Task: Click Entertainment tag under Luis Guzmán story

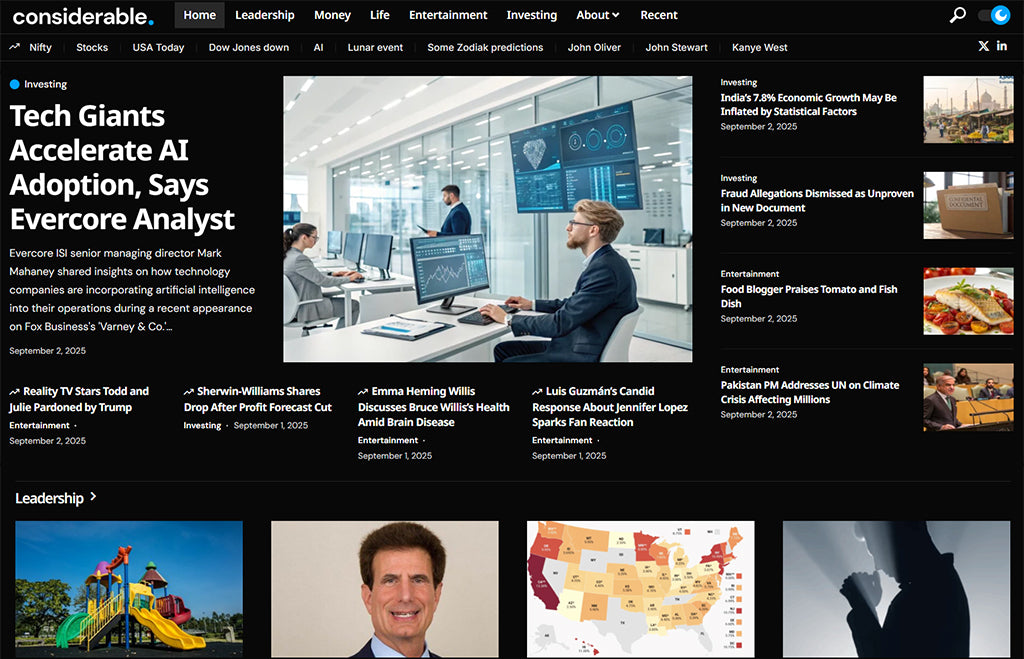Action: point(562,440)
